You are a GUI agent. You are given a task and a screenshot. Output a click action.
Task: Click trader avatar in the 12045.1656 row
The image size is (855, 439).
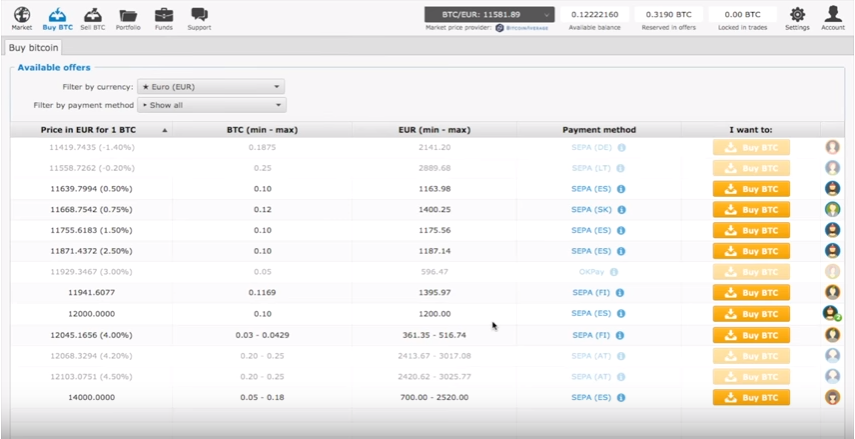832,335
